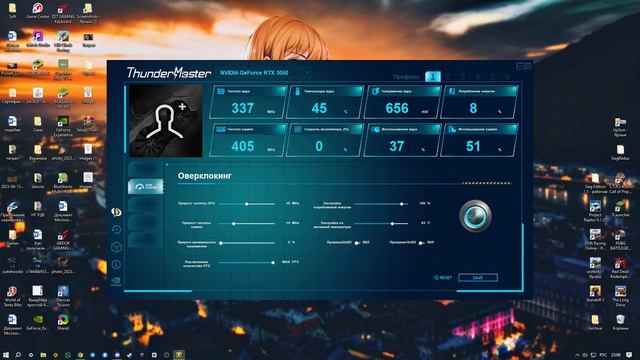Open the Standoff 2 desktop icon
Image resolution: width=640 pixels, height=360 pixels.
point(595,294)
